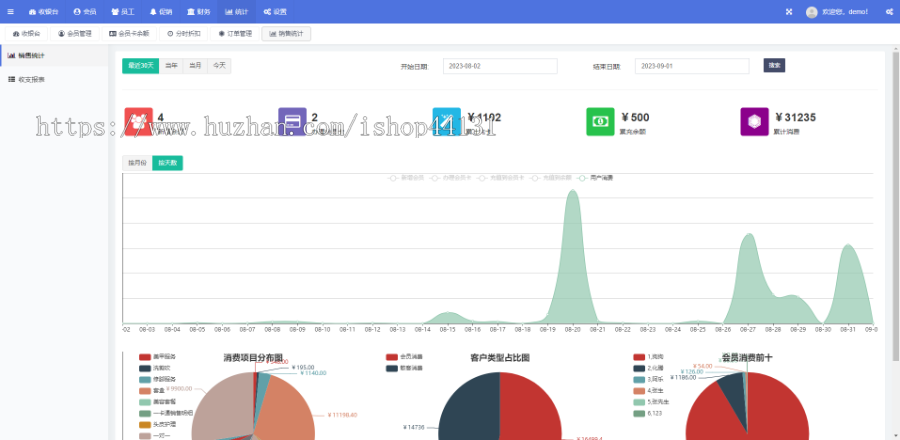Screen dimensions: 900x440
Task: Click the start date field 2023-08-02
Action: (500, 66)
